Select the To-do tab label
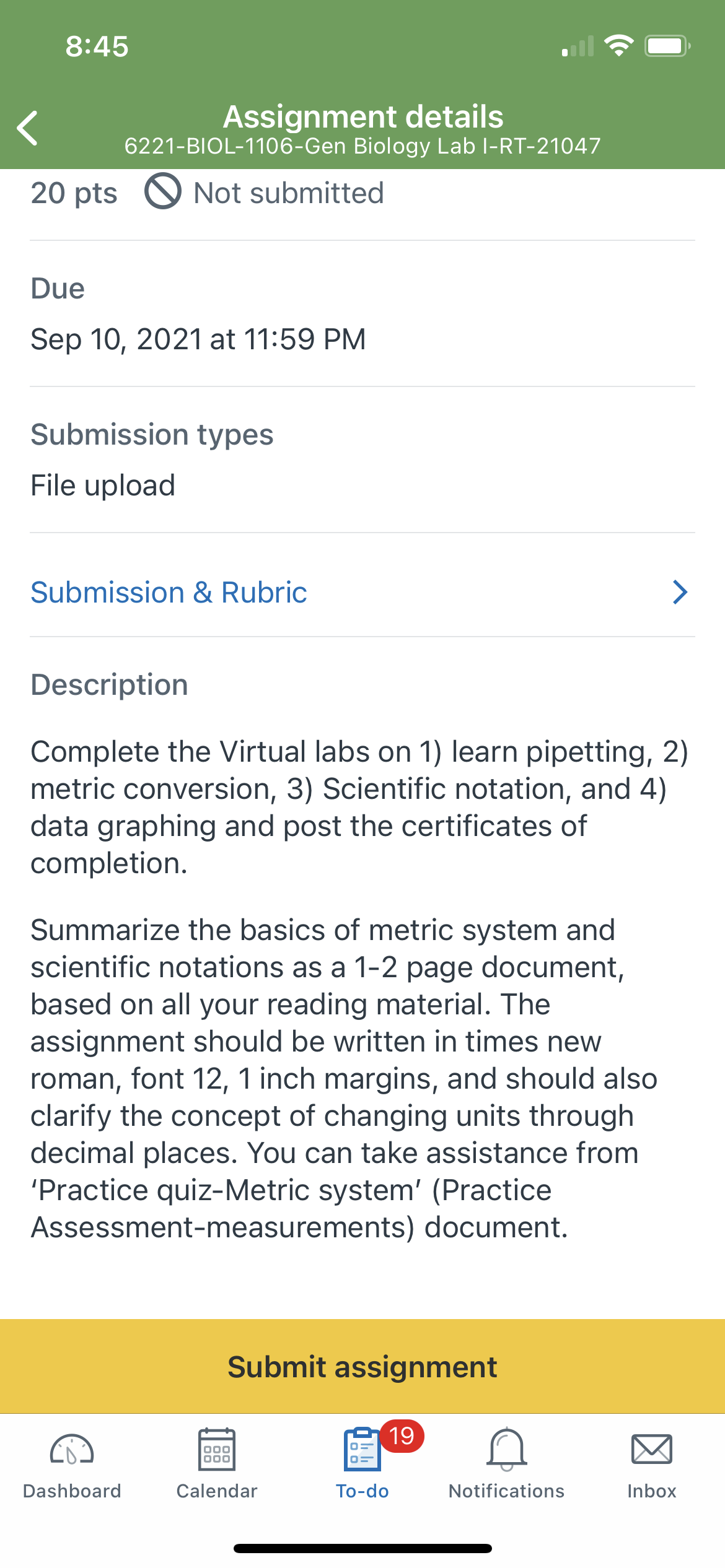The image size is (725, 1568). (x=362, y=1491)
